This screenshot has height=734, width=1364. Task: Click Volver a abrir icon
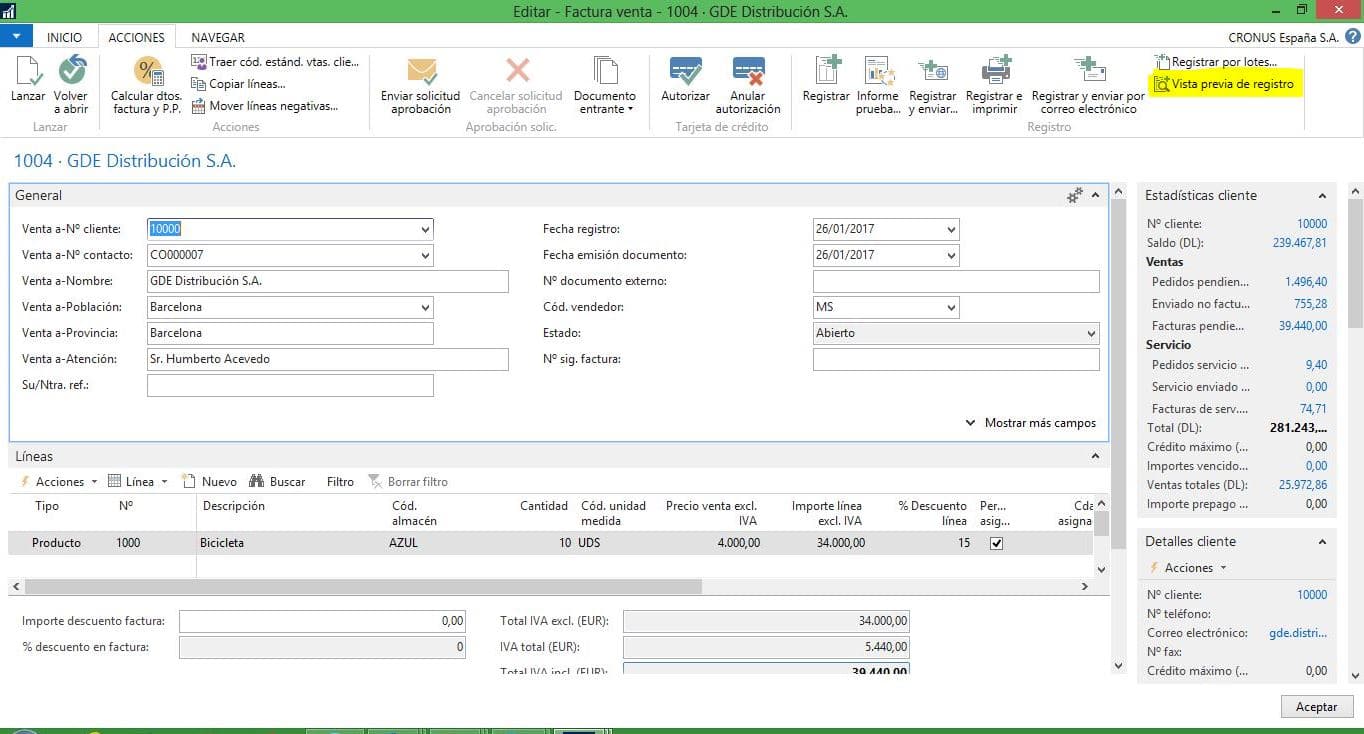(71, 72)
